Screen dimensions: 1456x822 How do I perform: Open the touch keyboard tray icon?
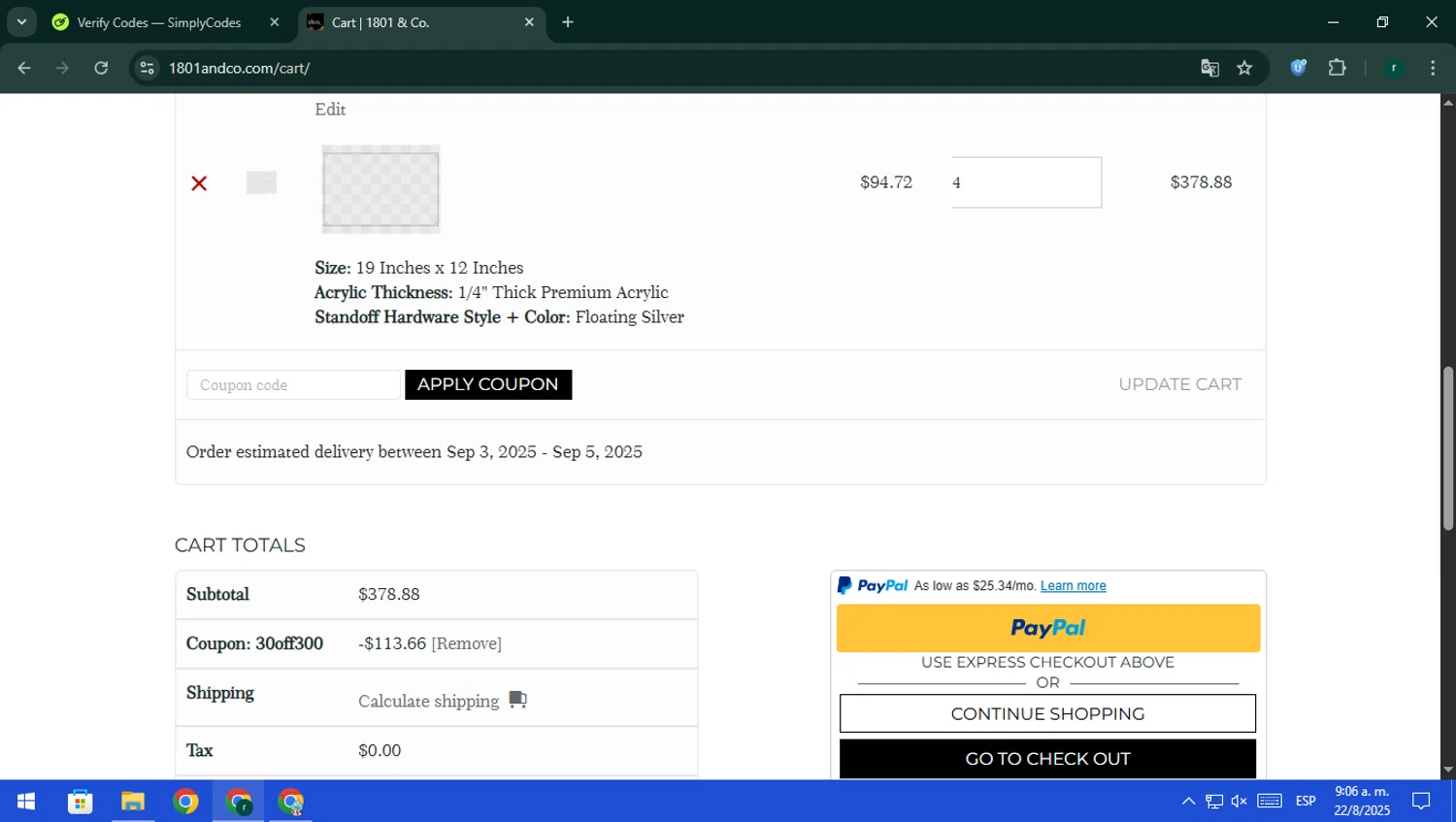pyautogui.click(x=1270, y=802)
